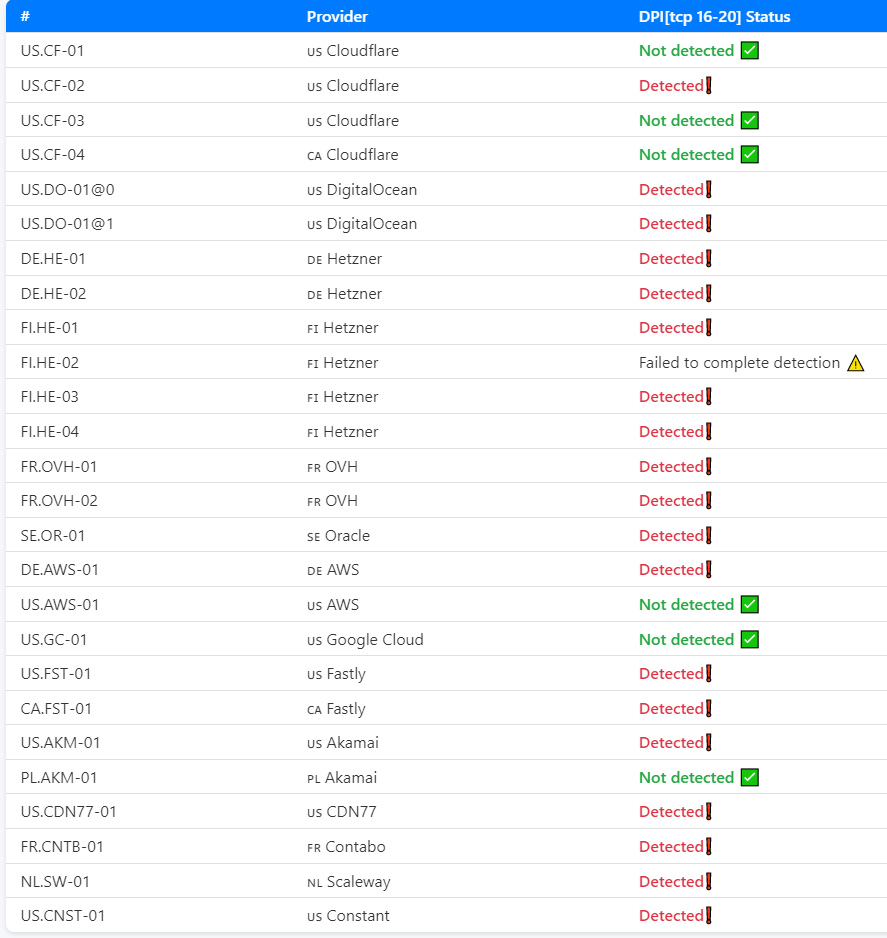Click 'US Google Cloud' provider cell
887x938 pixels.
click(365, 639)
